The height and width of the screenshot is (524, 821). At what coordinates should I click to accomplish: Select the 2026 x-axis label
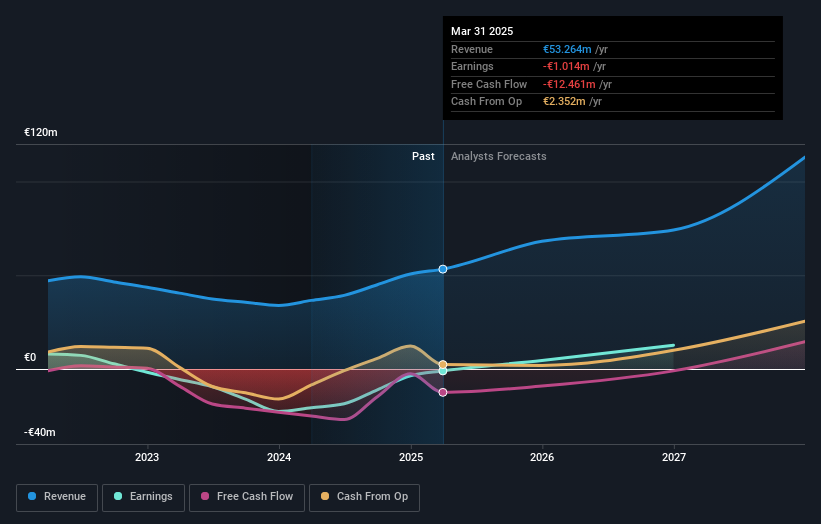pos(542,458)
